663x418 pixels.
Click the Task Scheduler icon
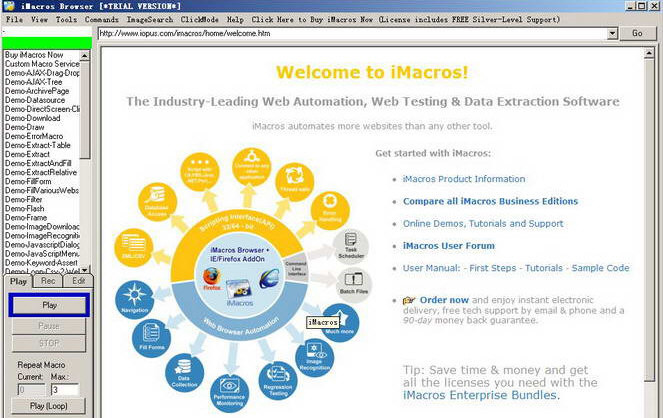click(x=351, y=245)
